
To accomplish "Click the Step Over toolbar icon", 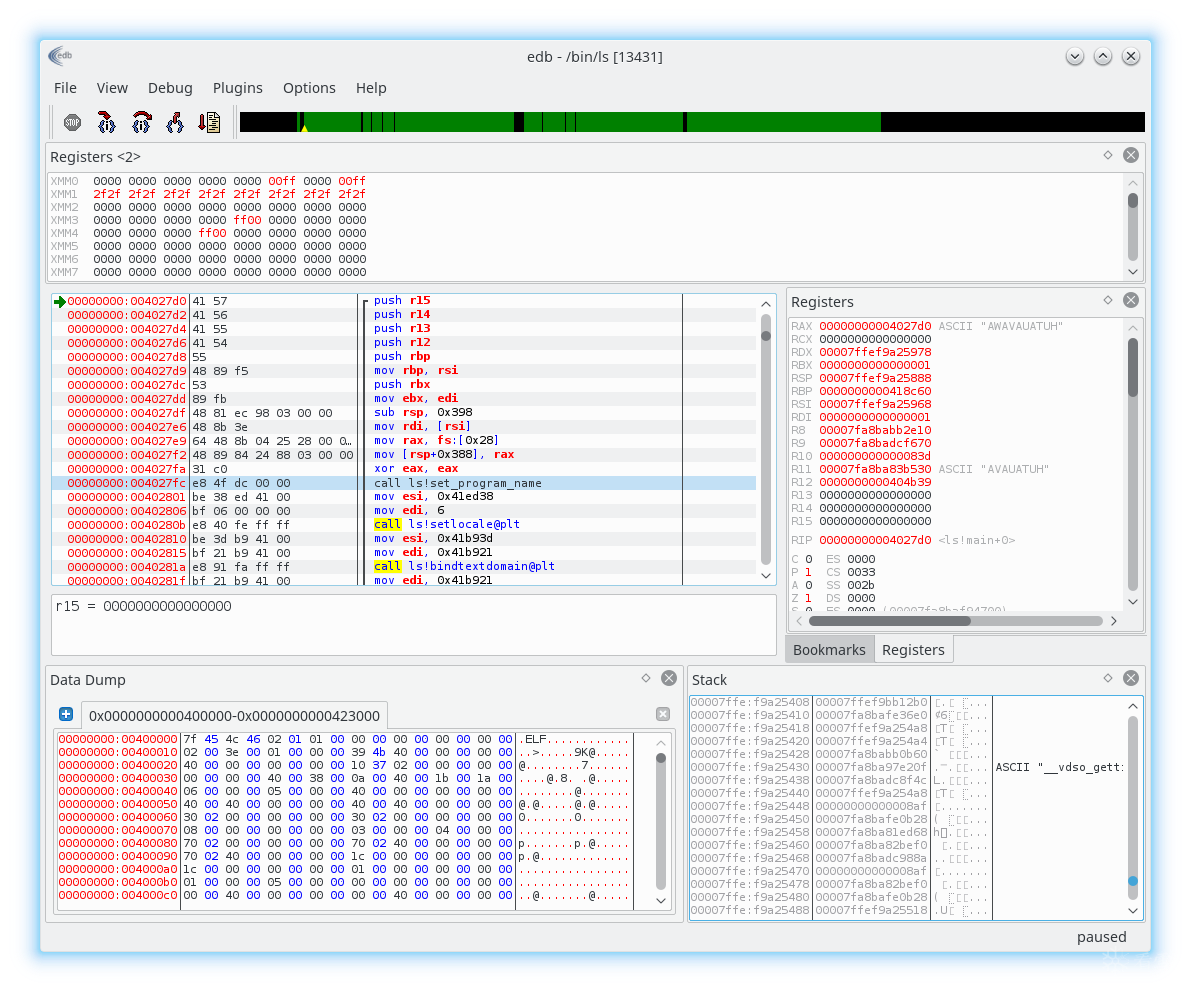I will (141, 122).
